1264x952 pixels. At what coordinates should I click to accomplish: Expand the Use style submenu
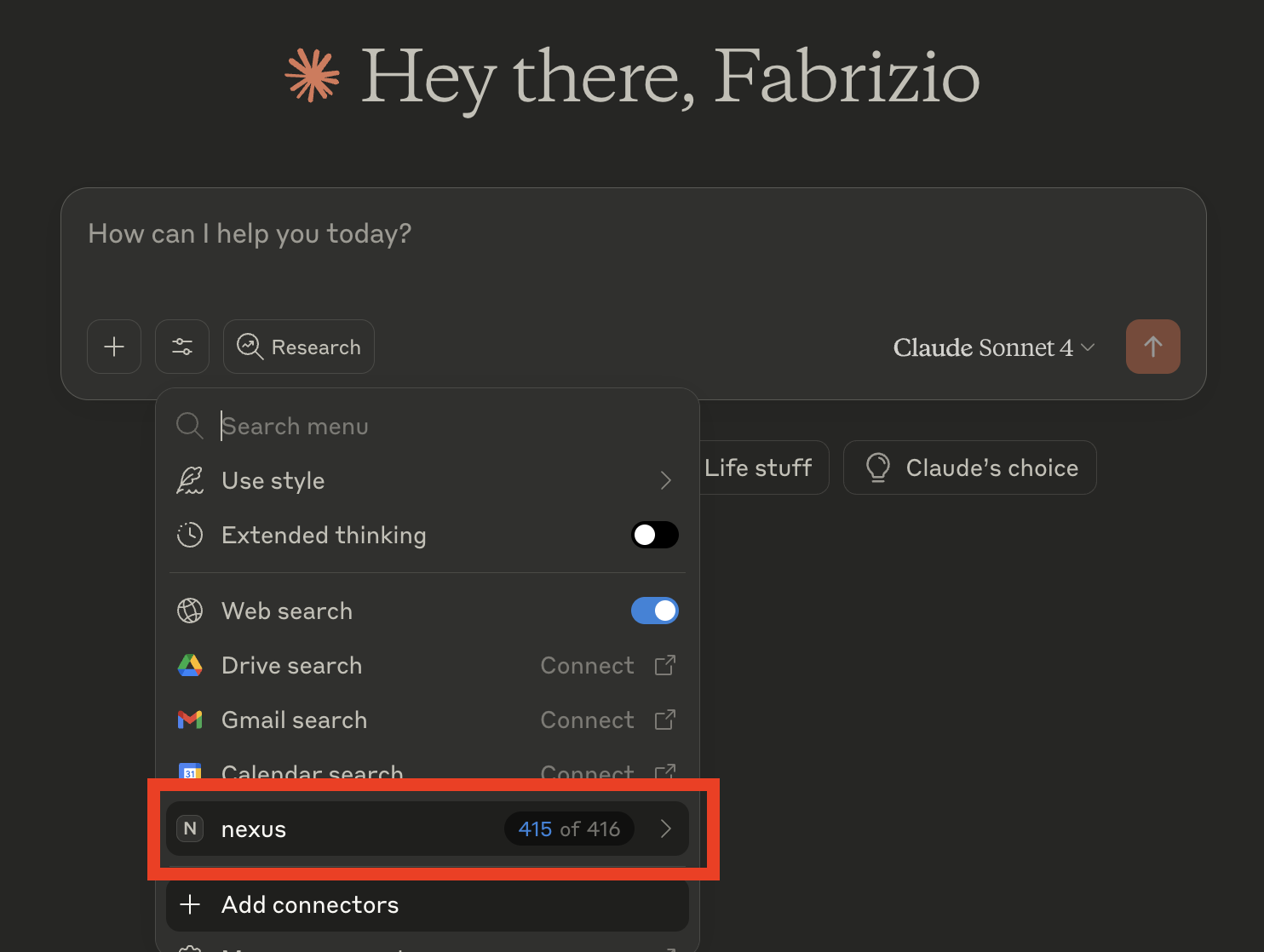pos(665,480)
